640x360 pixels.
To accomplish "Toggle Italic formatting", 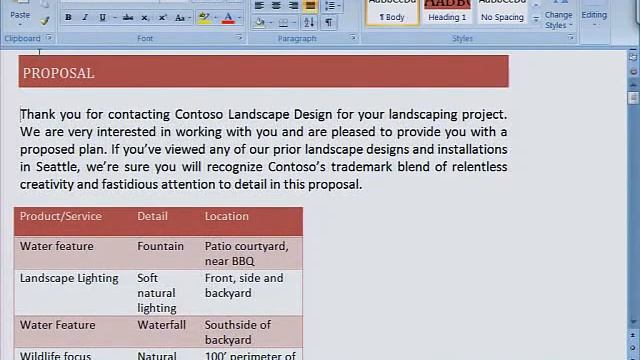I will [85, 18].
